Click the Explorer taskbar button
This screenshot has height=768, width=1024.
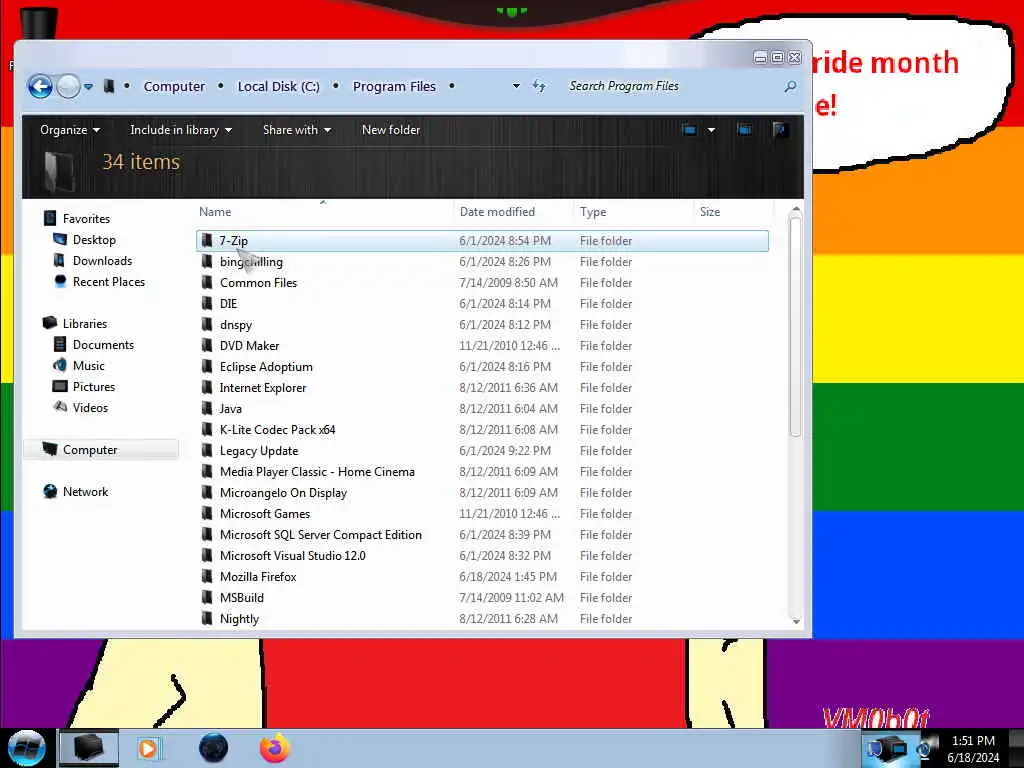(89, 748)
